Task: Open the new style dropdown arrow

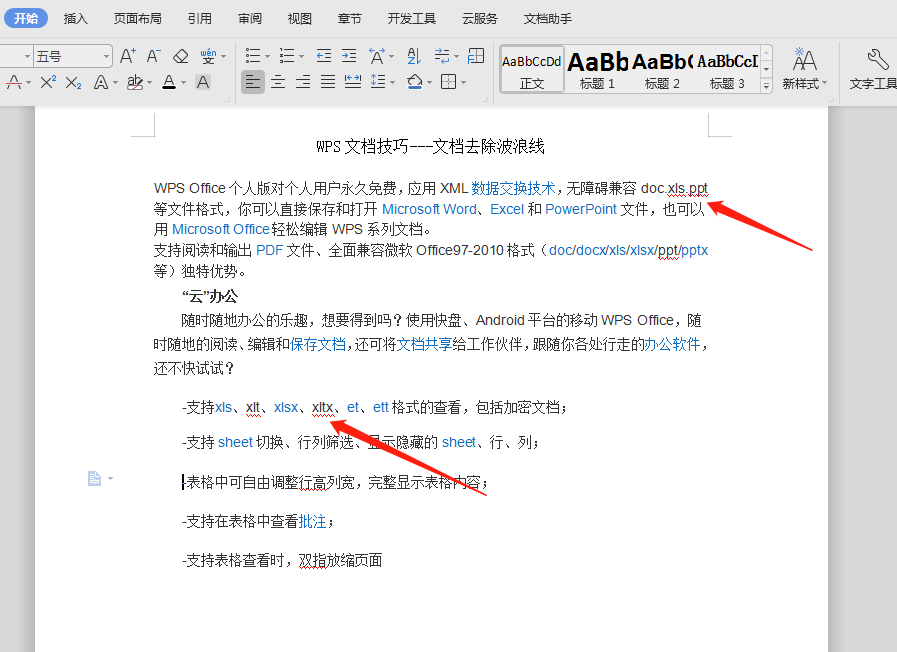Action: point(824,84)
